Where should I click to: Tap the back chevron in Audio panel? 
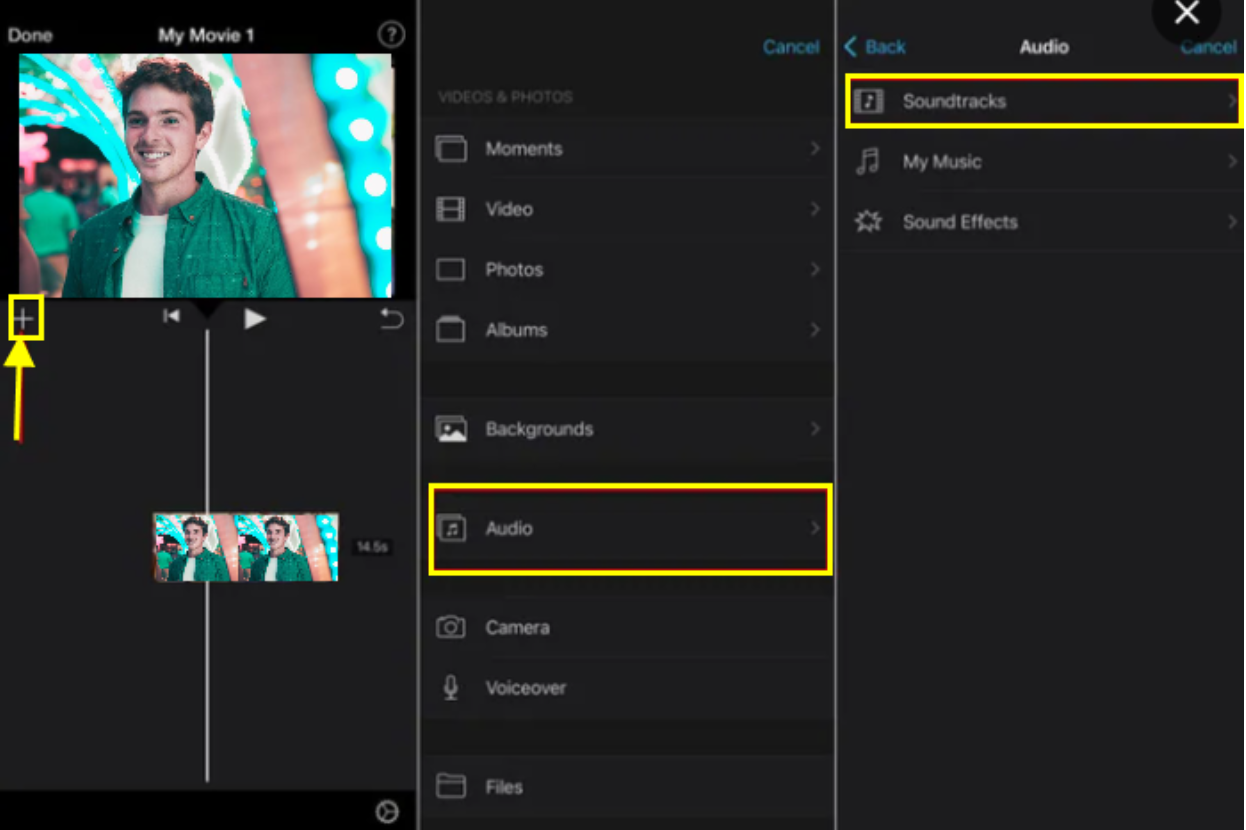851,47
